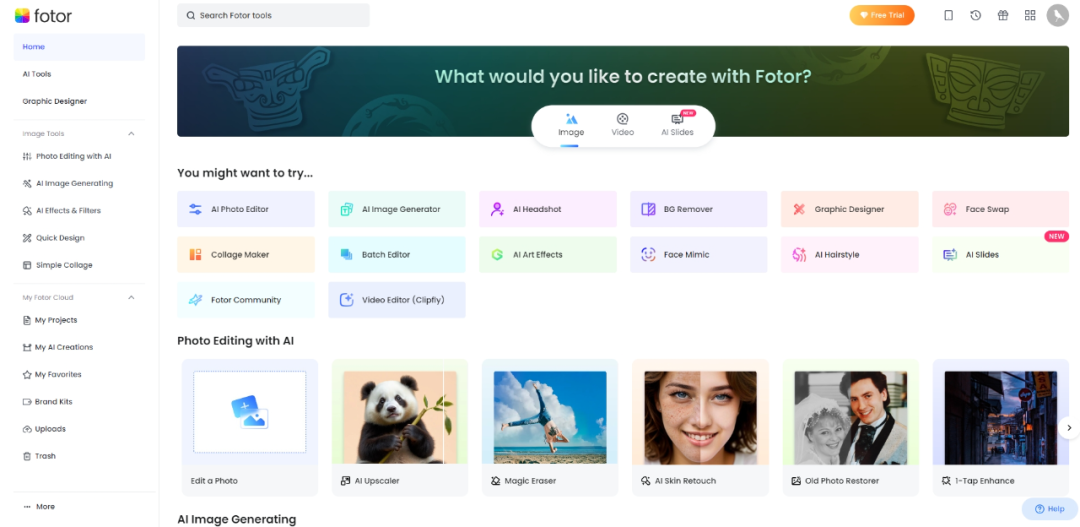1080x527 pixels.
Task: Switch to the AI Slides tab
Action: click(x=677, y=125)
